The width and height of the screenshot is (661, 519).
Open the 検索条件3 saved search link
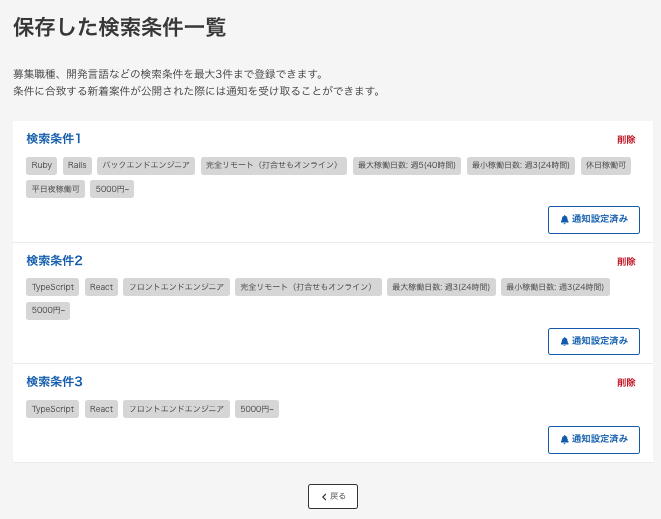coord(54,382)
